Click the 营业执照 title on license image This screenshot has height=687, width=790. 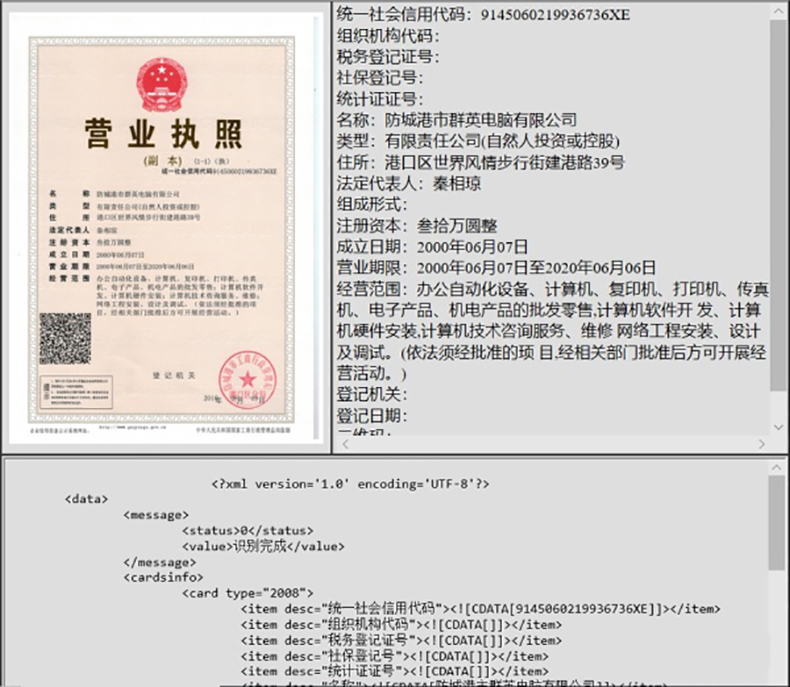(162, 132)
